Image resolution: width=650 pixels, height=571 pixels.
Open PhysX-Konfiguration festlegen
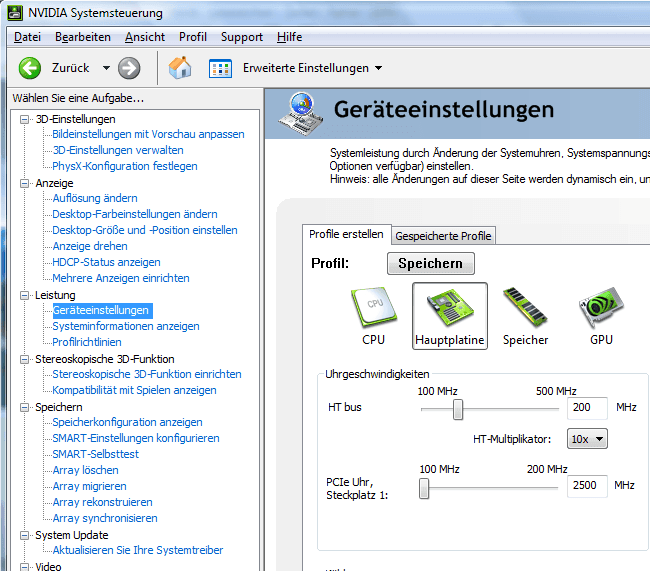click(x=125, y=166)
